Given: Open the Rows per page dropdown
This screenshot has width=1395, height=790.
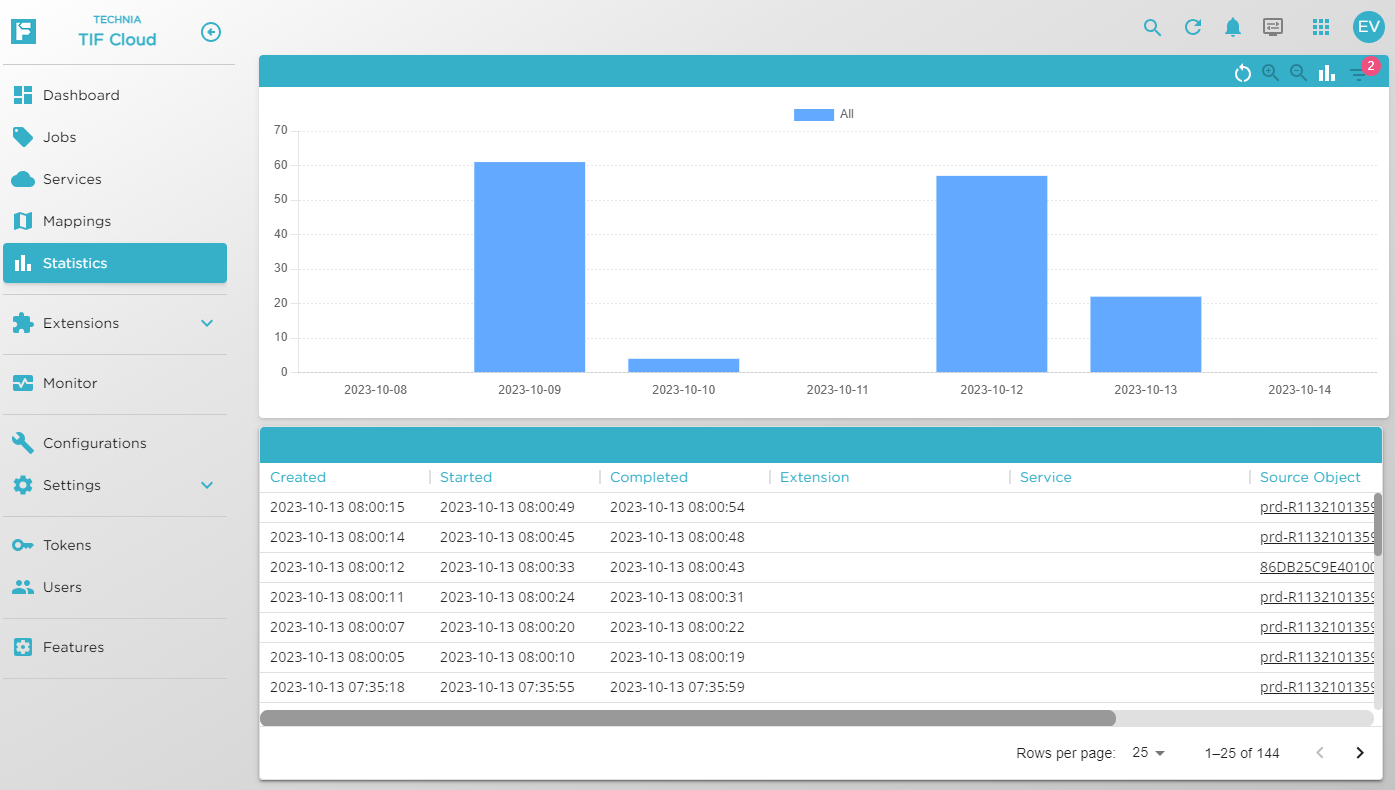Looking at the screenshot, I should (x=1148, y=753).
